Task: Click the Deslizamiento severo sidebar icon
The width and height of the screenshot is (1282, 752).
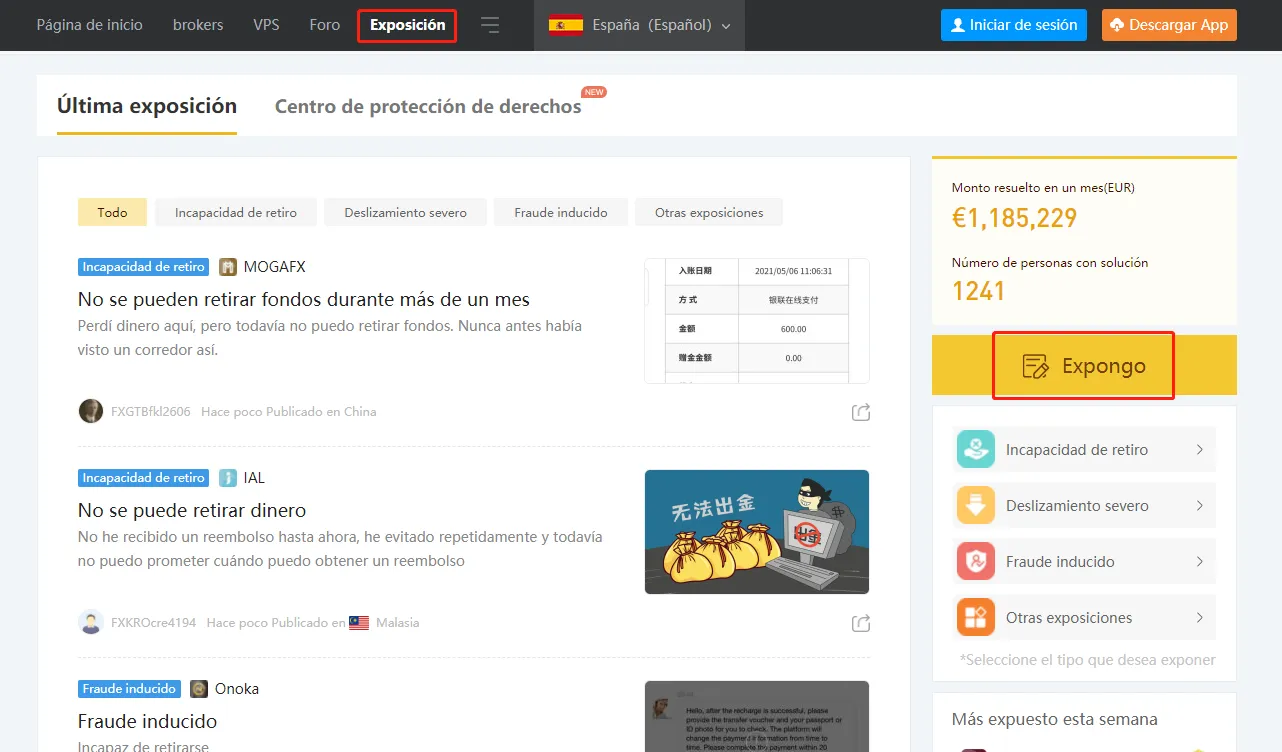Action: 976,505
